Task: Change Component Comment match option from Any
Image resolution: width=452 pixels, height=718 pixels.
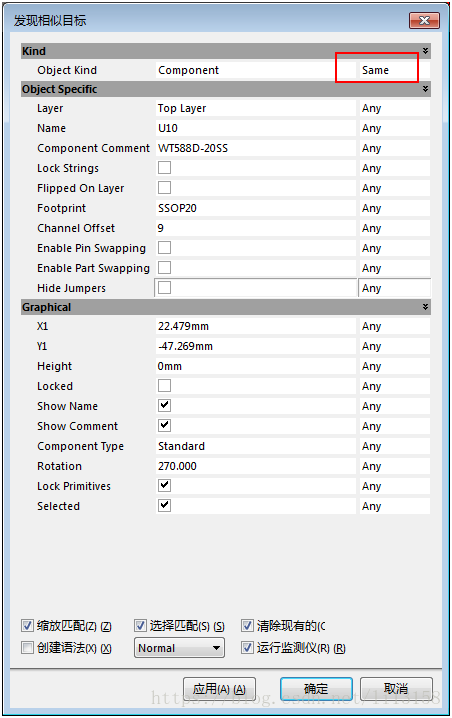Action: coord(394,148)
